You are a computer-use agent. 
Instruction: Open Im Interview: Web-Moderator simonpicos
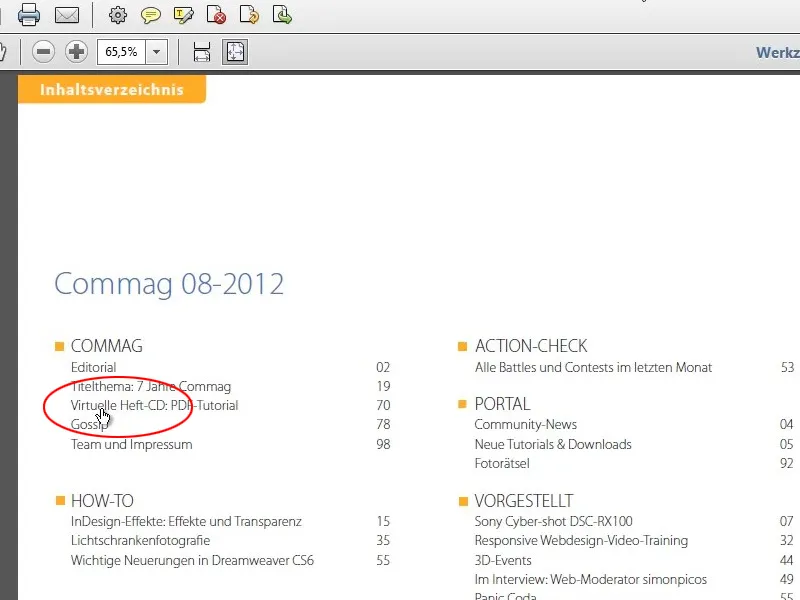click(x=591, y=580)
